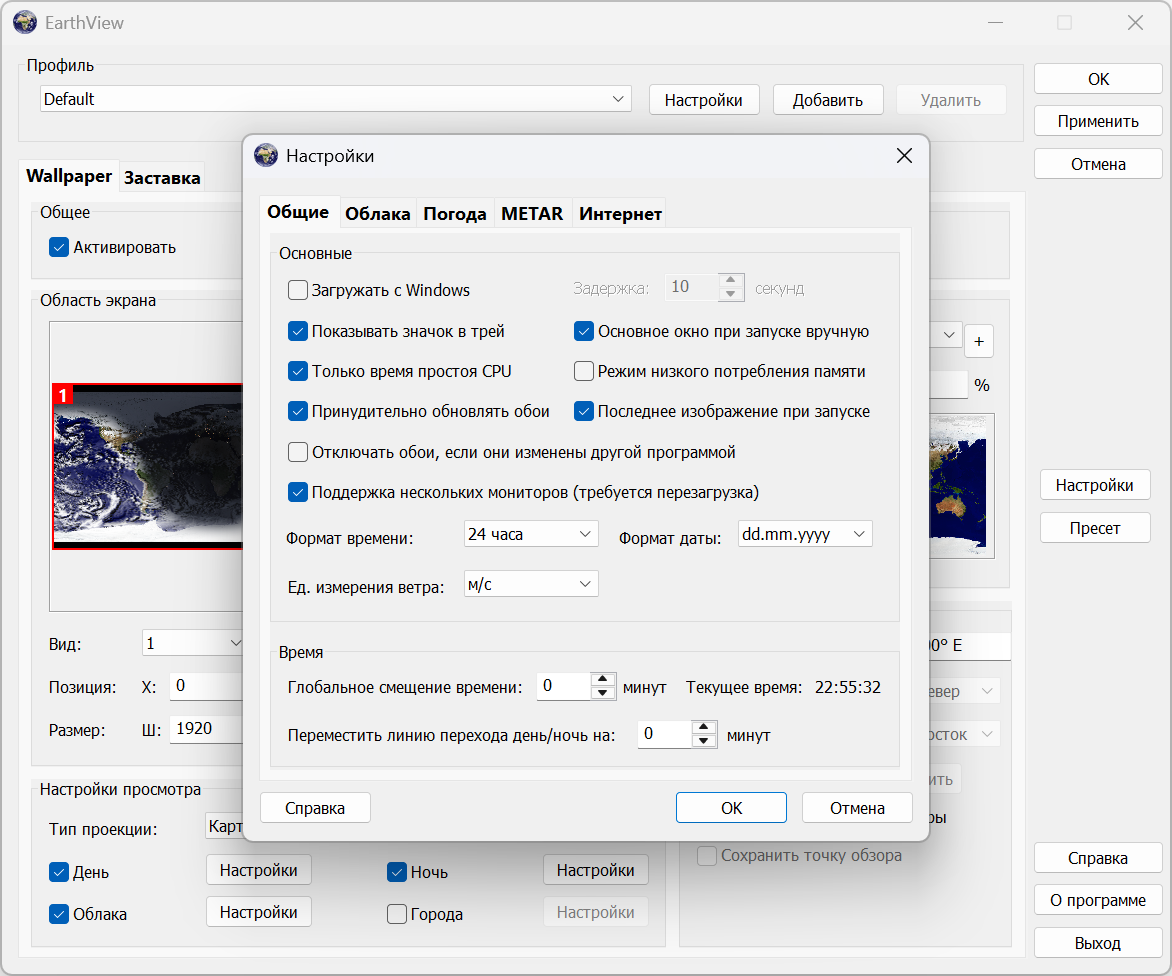
Task: Open the Ед. измерения ветра dropdown
Action: click(531, 584)
